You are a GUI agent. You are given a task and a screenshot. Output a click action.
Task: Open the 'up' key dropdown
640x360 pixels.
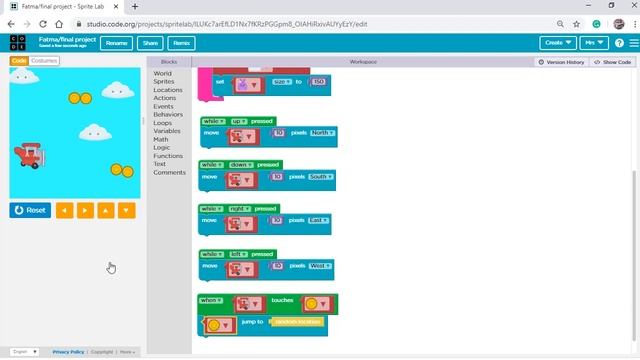tap(239, 122)
